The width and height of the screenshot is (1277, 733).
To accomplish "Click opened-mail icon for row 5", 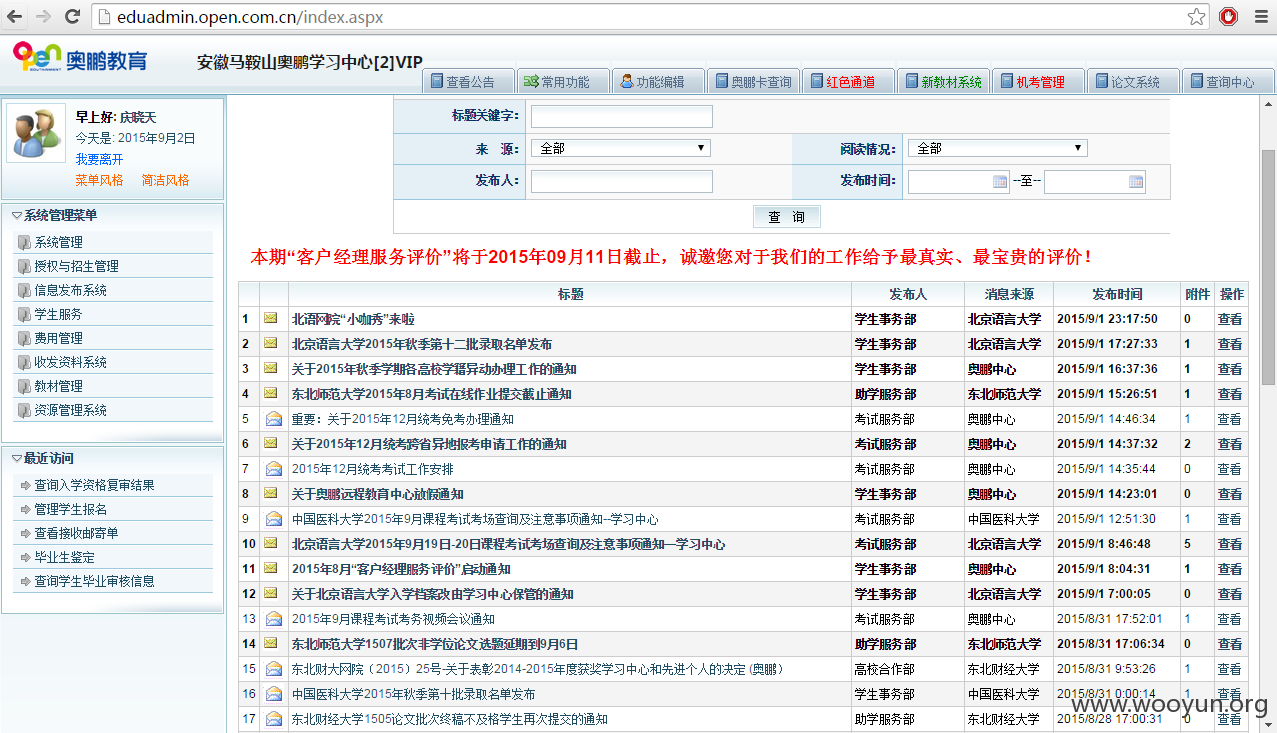I will click(x=273, y=419).
